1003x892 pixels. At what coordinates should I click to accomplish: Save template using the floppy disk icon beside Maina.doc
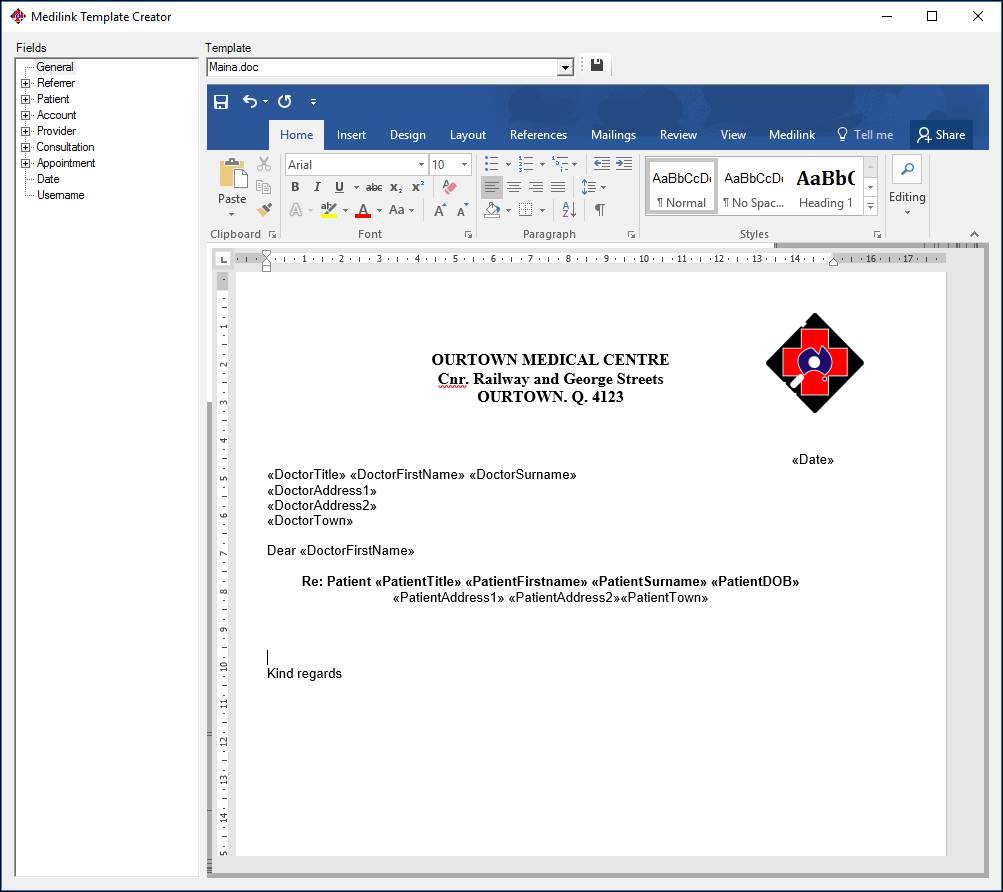597,65
